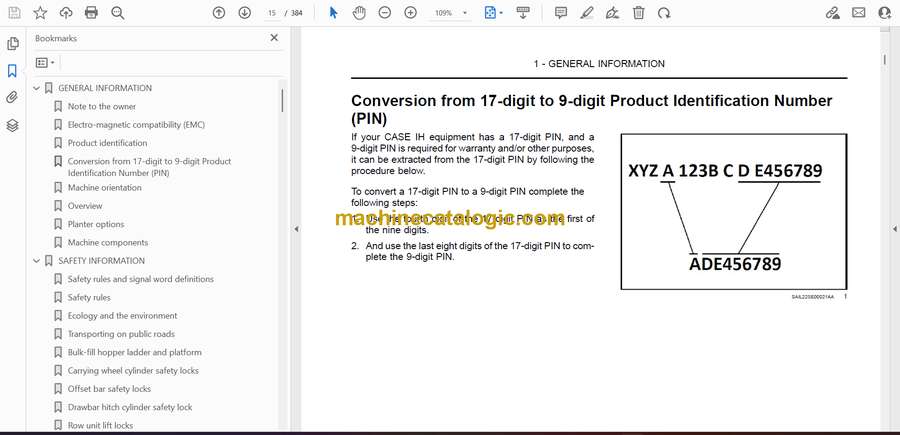Share link with others icon
This screenshot has height=435, width=900.
[x=832, y=13]
